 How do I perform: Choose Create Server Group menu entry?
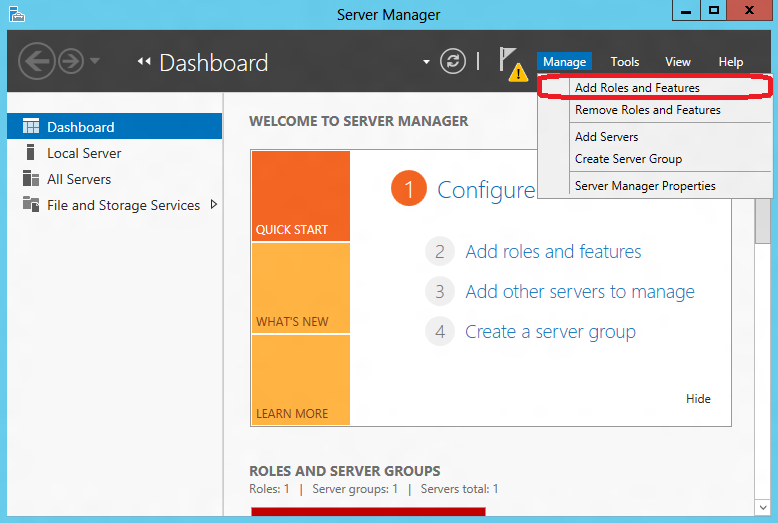(628, 159)
